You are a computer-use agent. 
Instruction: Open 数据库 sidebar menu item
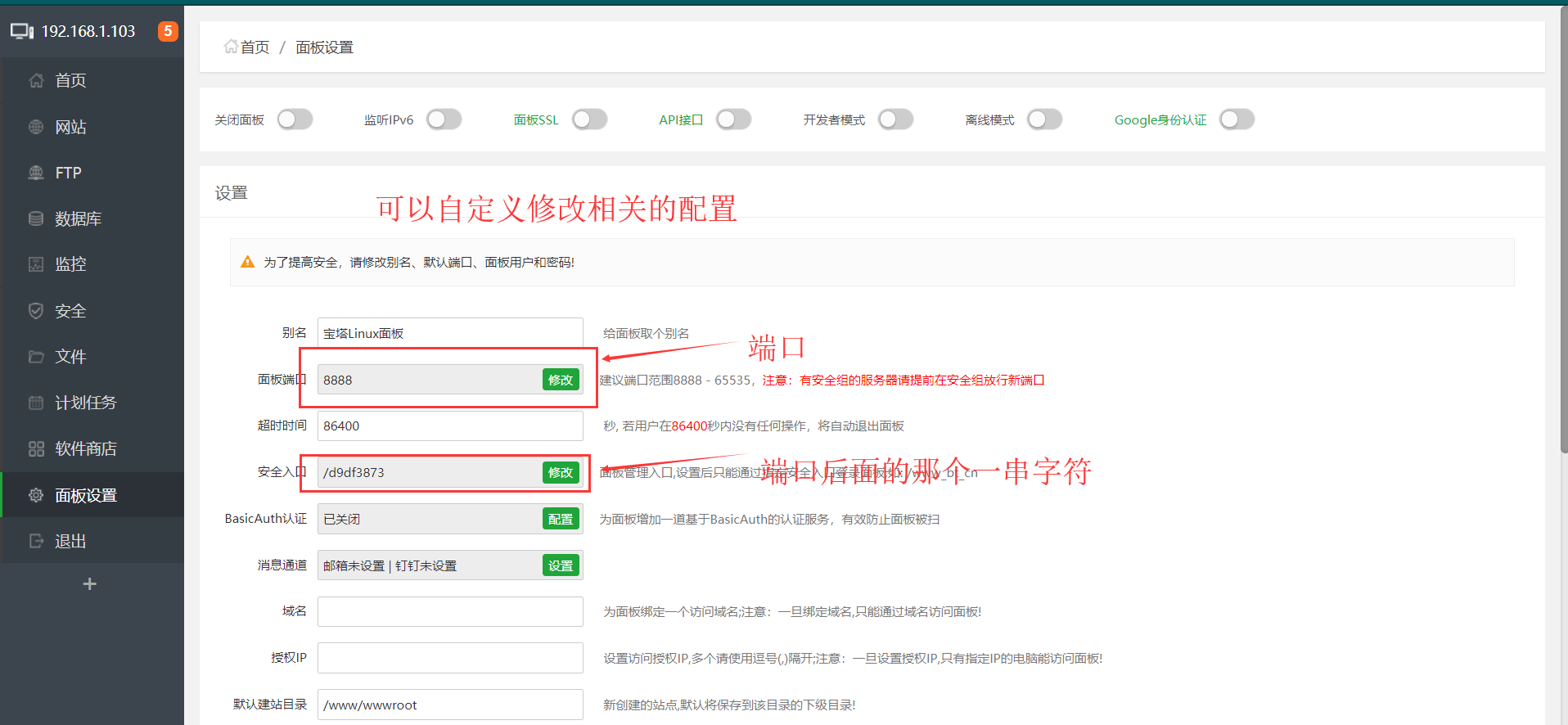tap(92, 218)
